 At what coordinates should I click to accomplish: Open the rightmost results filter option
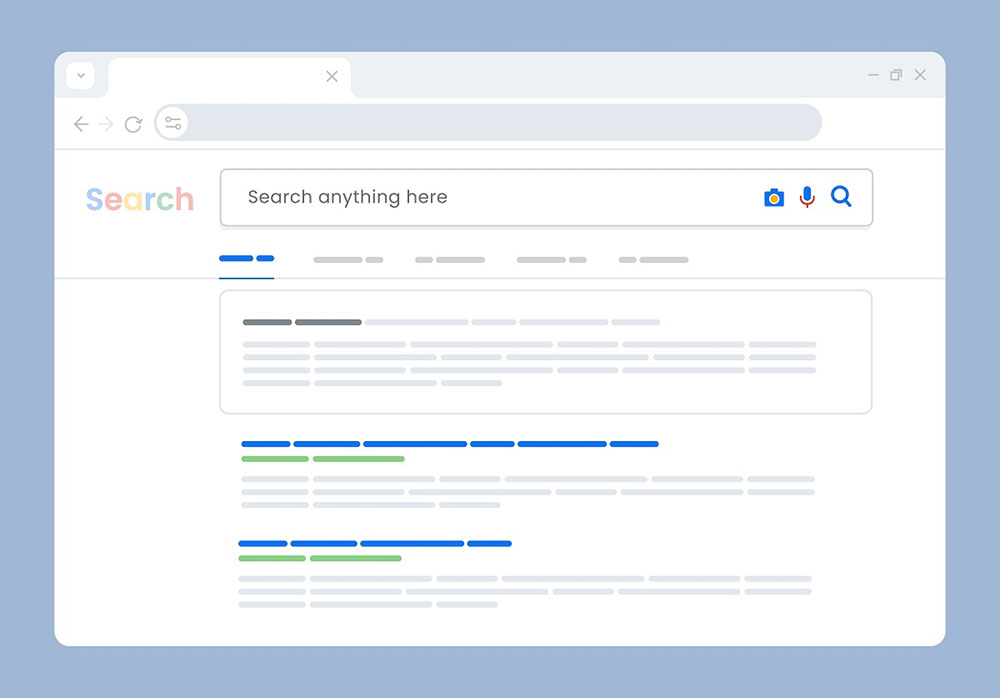(653, 259)
